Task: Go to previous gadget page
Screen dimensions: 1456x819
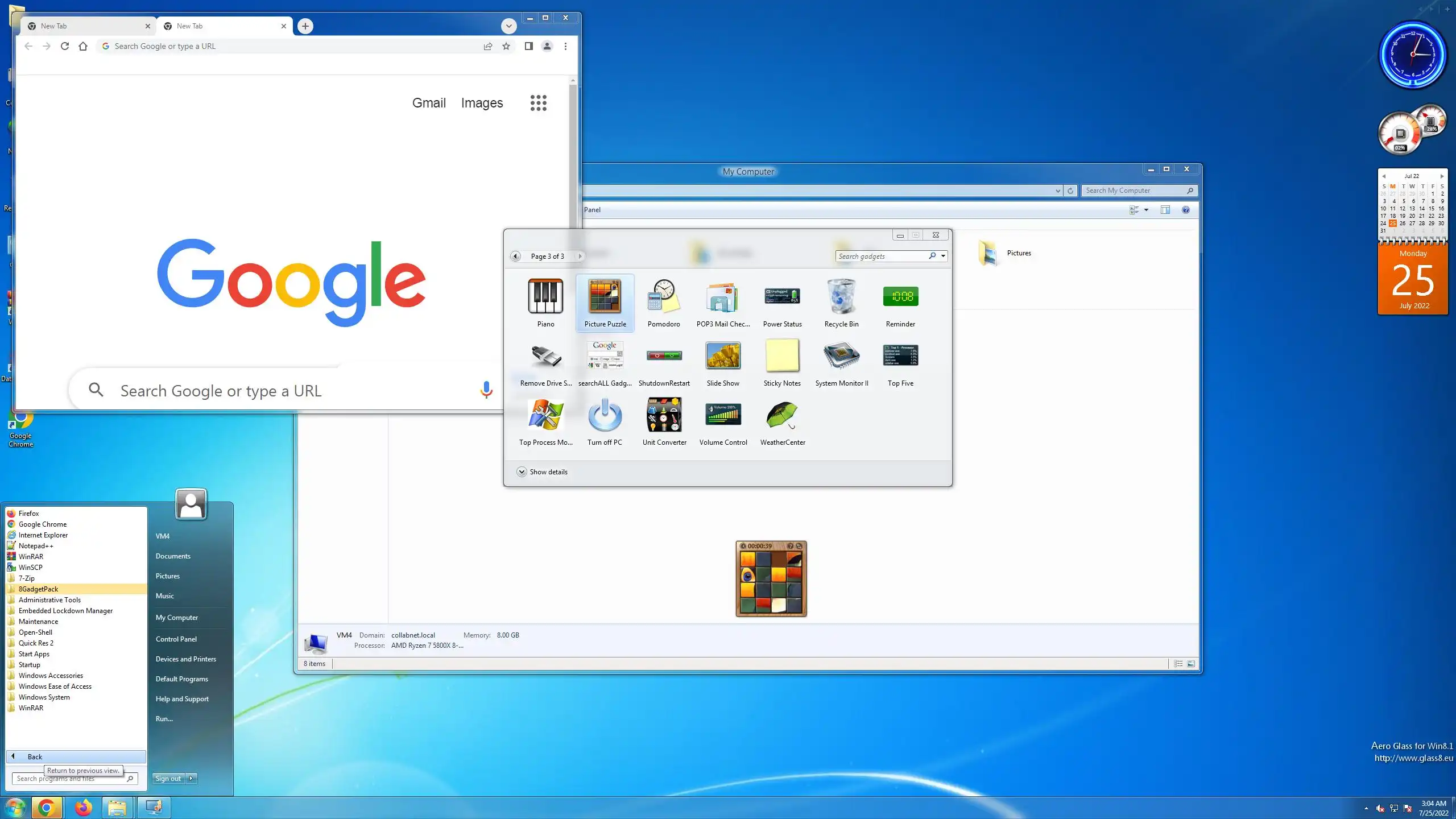Action: point(515,256)
